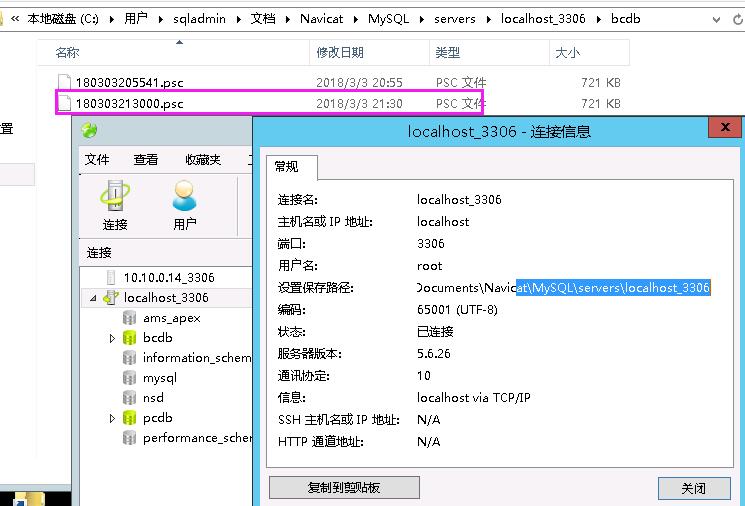Open the chevron after Navicat in breadcrumb
Viewport: 745px width, 506px height.
pos(355,19)
